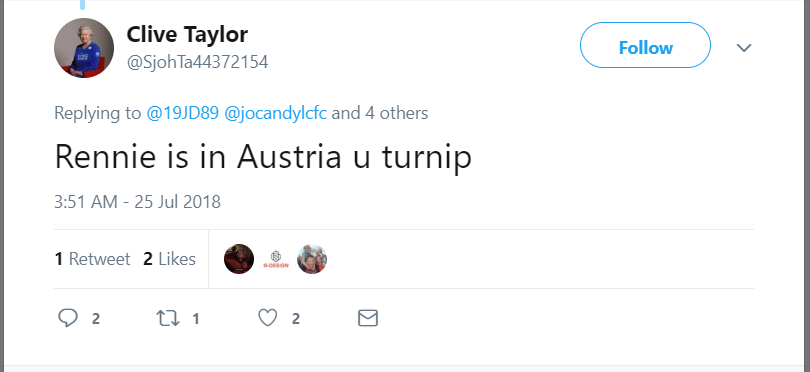The width and height of the screenshot is (810, 372).
Task: Click the Clive Taylor display name
Action: tap(187, 35)
